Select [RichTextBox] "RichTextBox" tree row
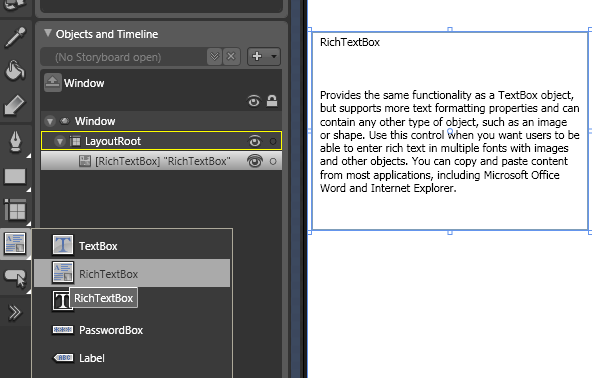Image resolution: width=592 pixels, height=378 pixels. pos(161,161)
